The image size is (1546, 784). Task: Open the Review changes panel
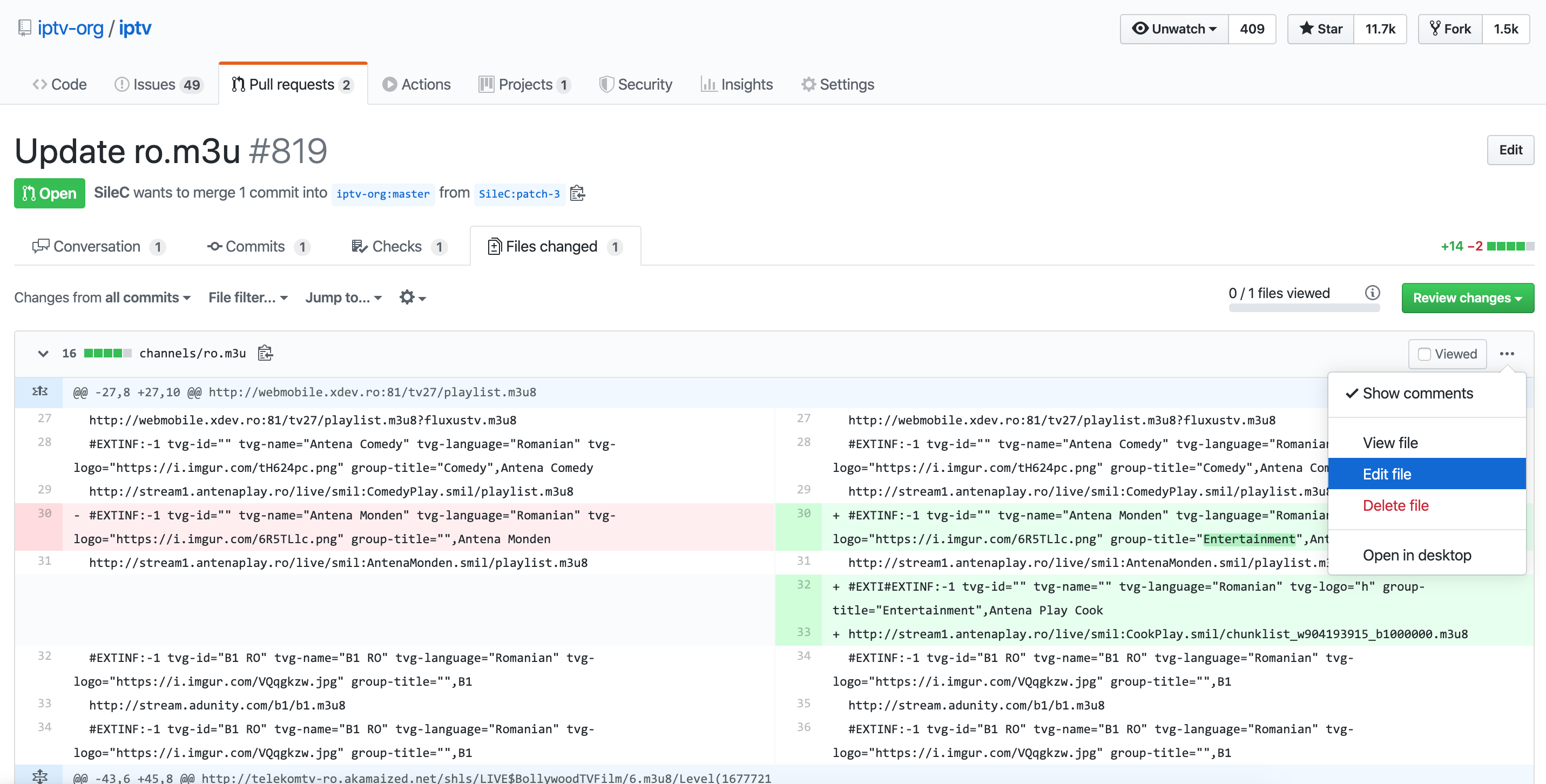[1468, 298]
